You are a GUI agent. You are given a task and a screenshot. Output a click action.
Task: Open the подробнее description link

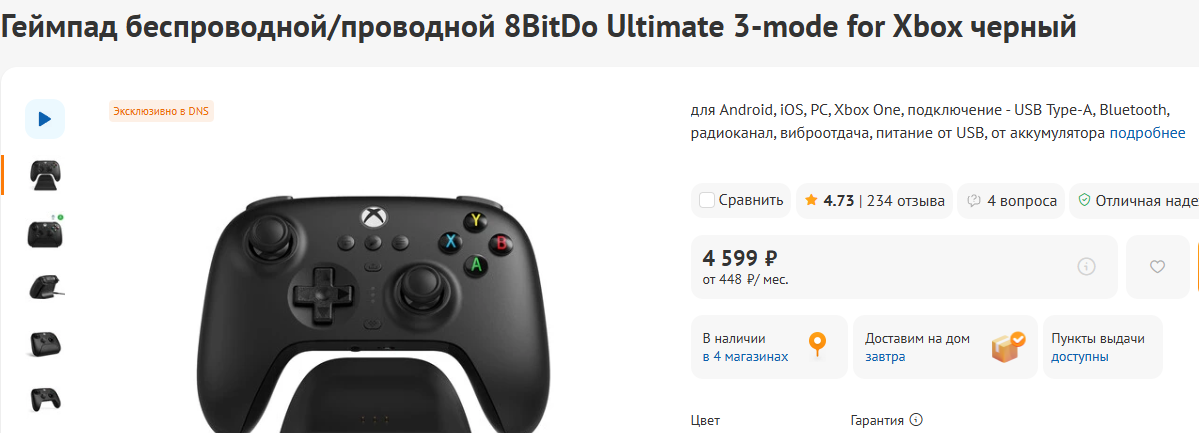tap(1147, 133)
